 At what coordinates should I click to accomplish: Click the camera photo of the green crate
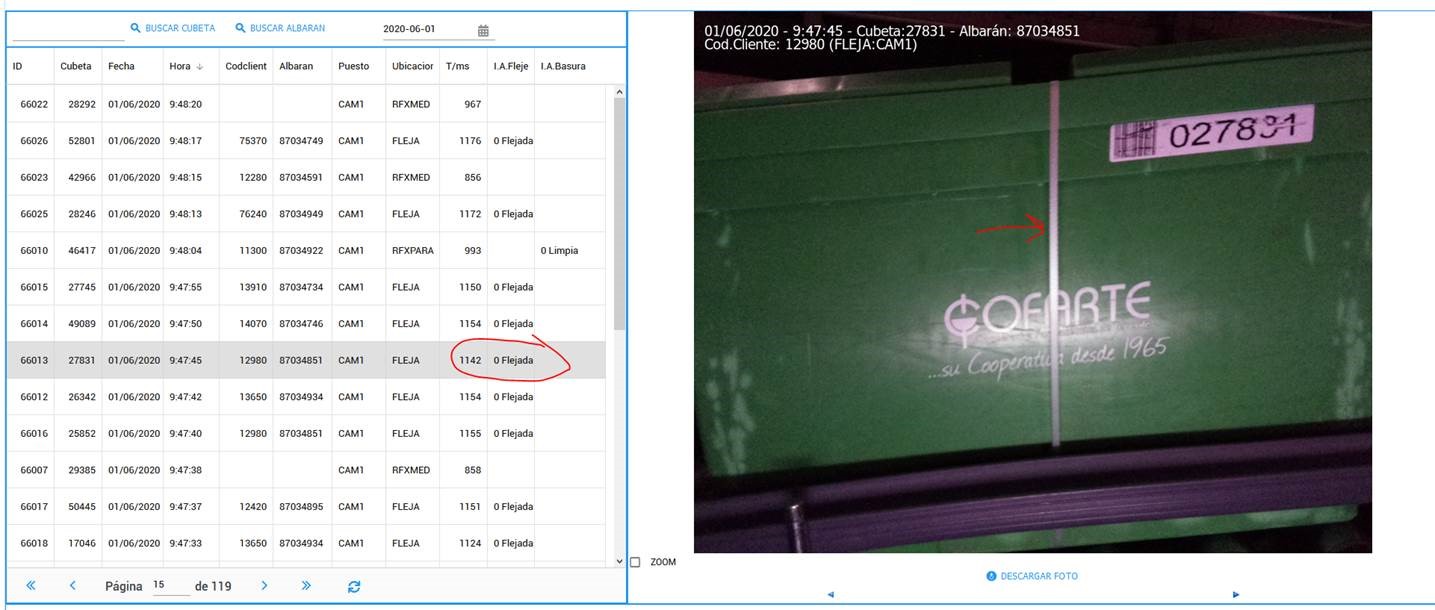point(1033,282)
